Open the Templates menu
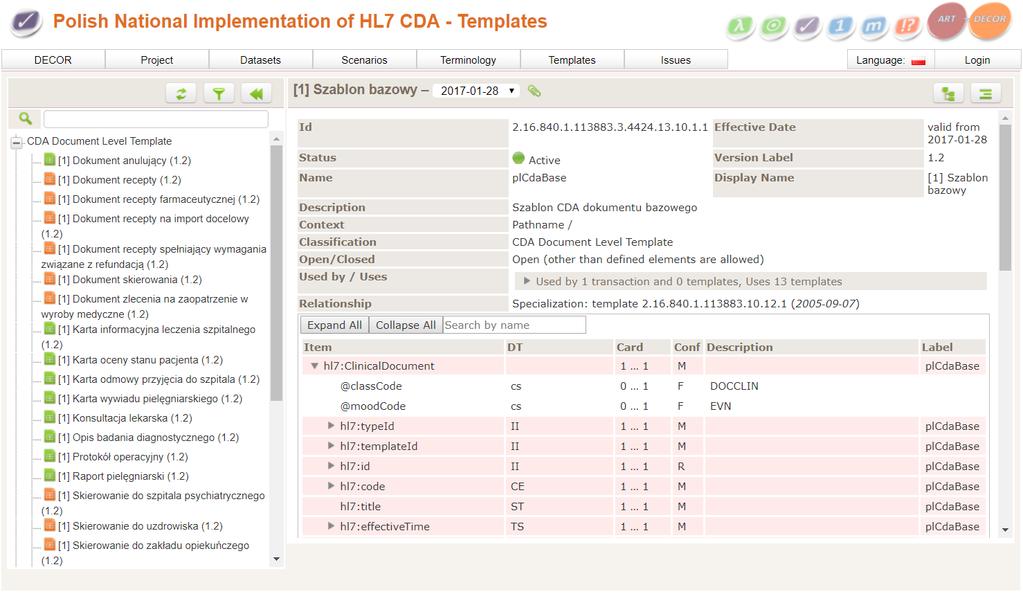 (572, 60)
